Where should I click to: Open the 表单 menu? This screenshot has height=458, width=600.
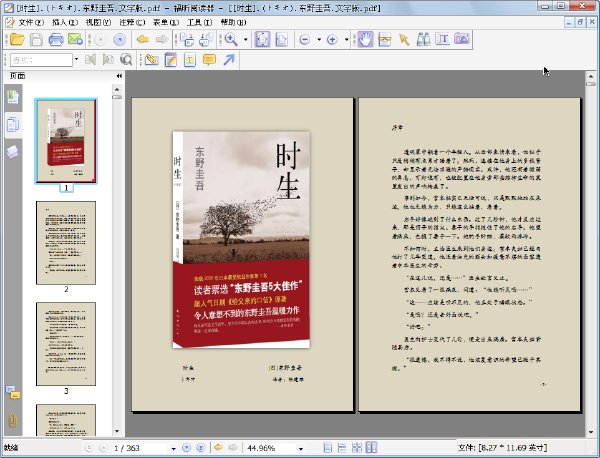166,23
